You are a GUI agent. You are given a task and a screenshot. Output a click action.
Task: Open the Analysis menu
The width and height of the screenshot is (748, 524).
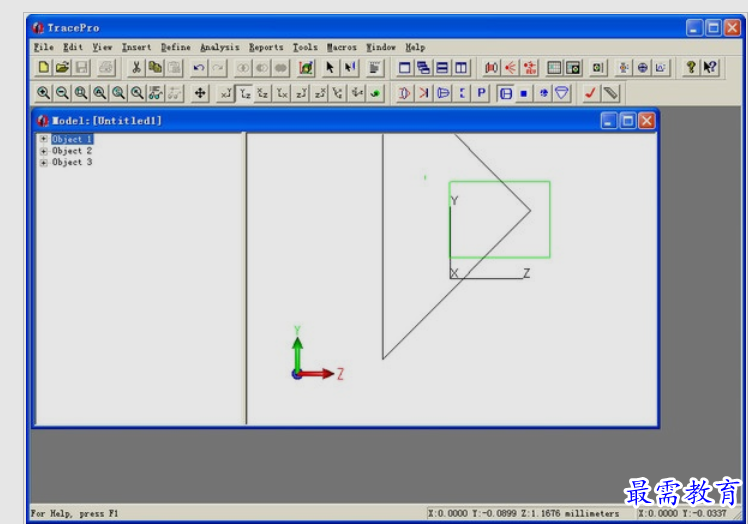219,47
